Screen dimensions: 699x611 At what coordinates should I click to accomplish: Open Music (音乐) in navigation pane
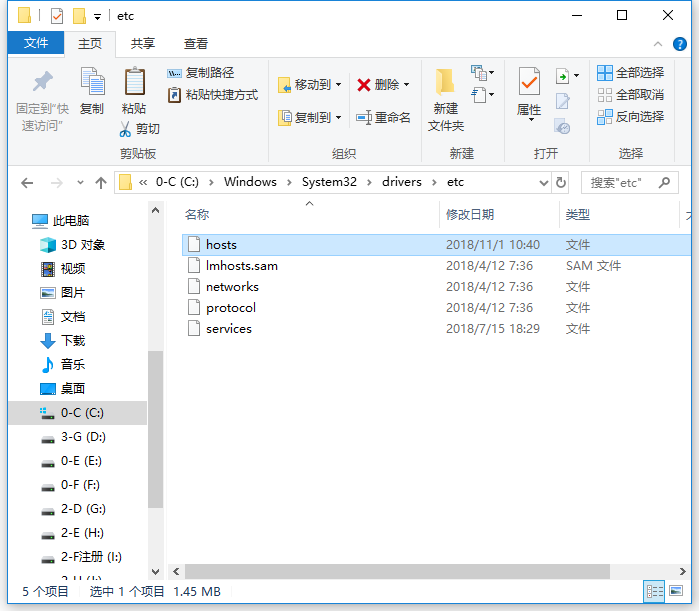[x=63, y=365]
